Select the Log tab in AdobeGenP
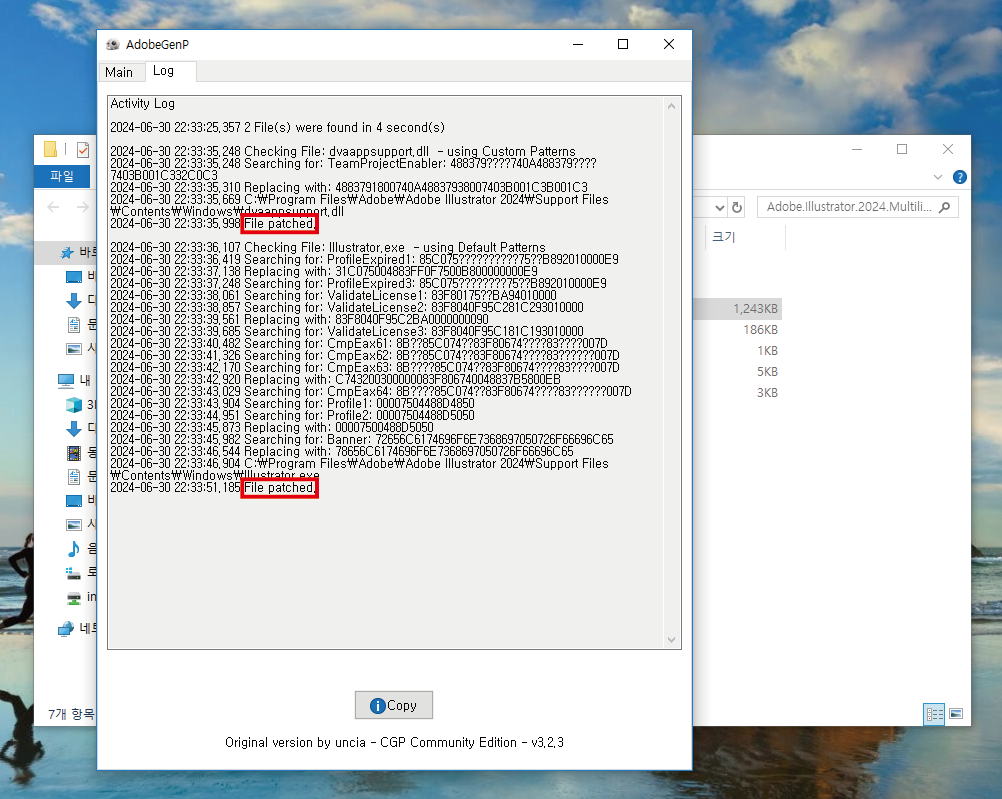 click(x=164, y=71)
